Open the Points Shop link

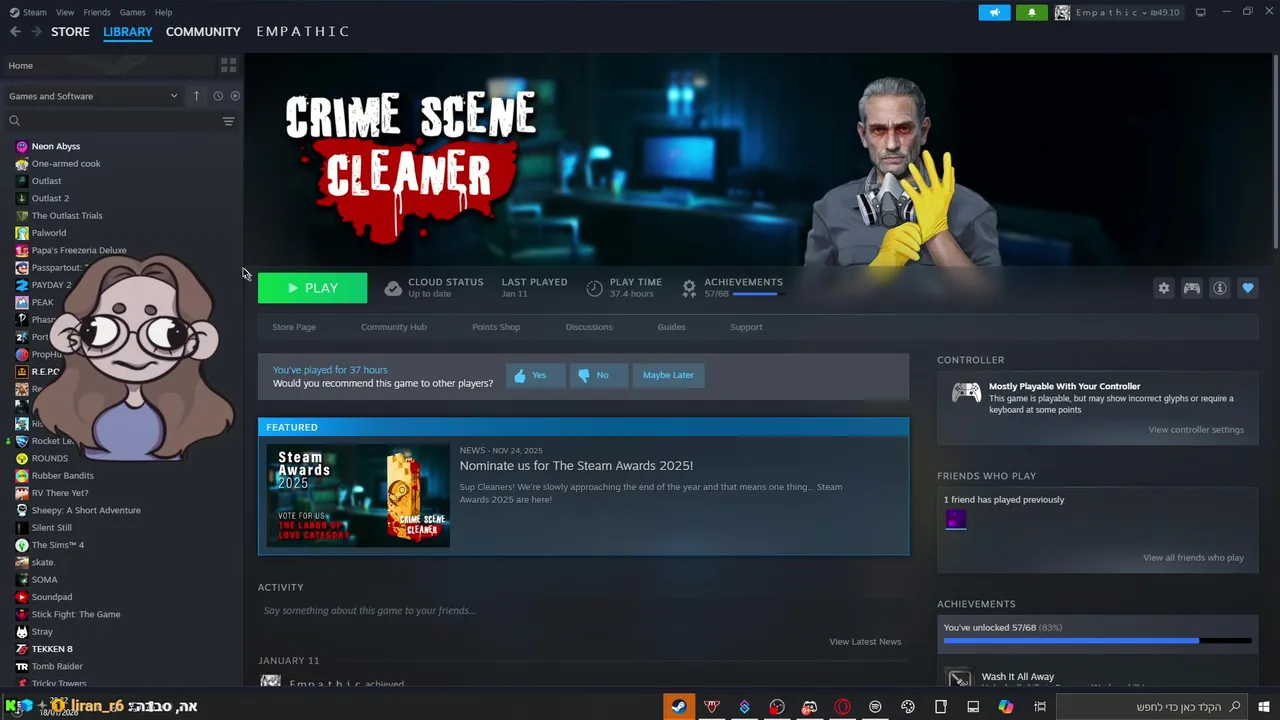[x=496, y=327]
